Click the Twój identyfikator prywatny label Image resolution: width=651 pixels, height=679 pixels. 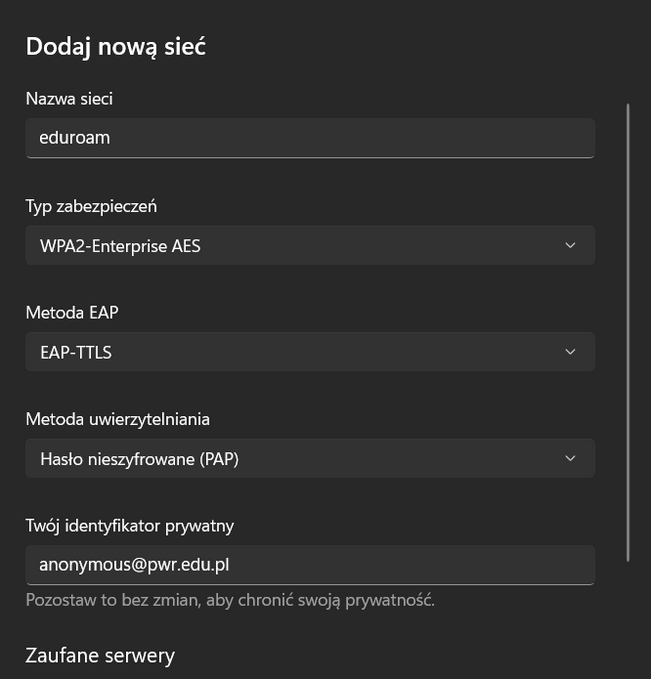tap(130, 526)
